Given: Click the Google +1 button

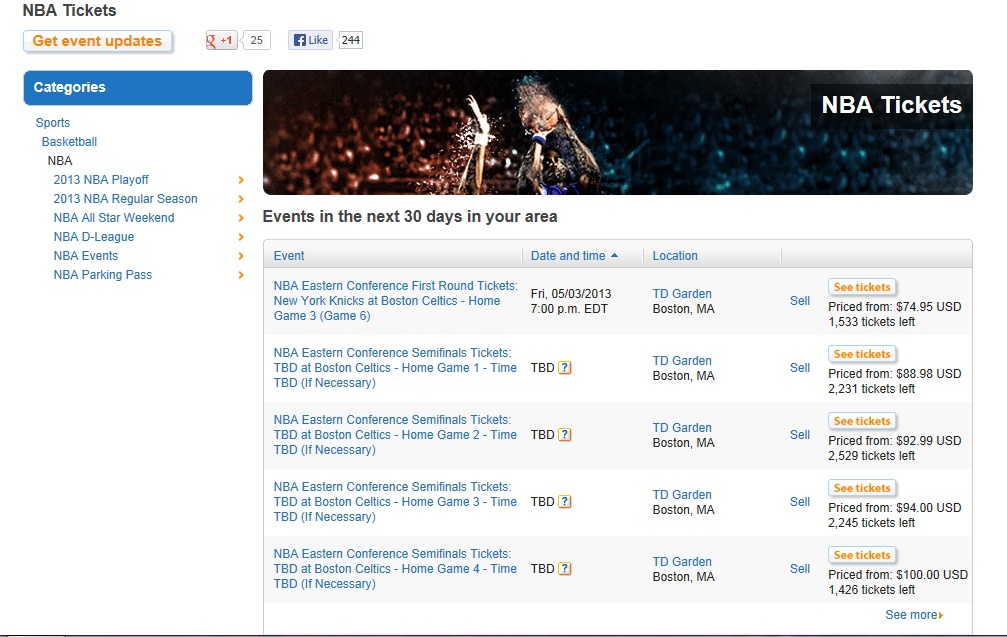Looking at the screenshot, I should click(x=222, y=40).
